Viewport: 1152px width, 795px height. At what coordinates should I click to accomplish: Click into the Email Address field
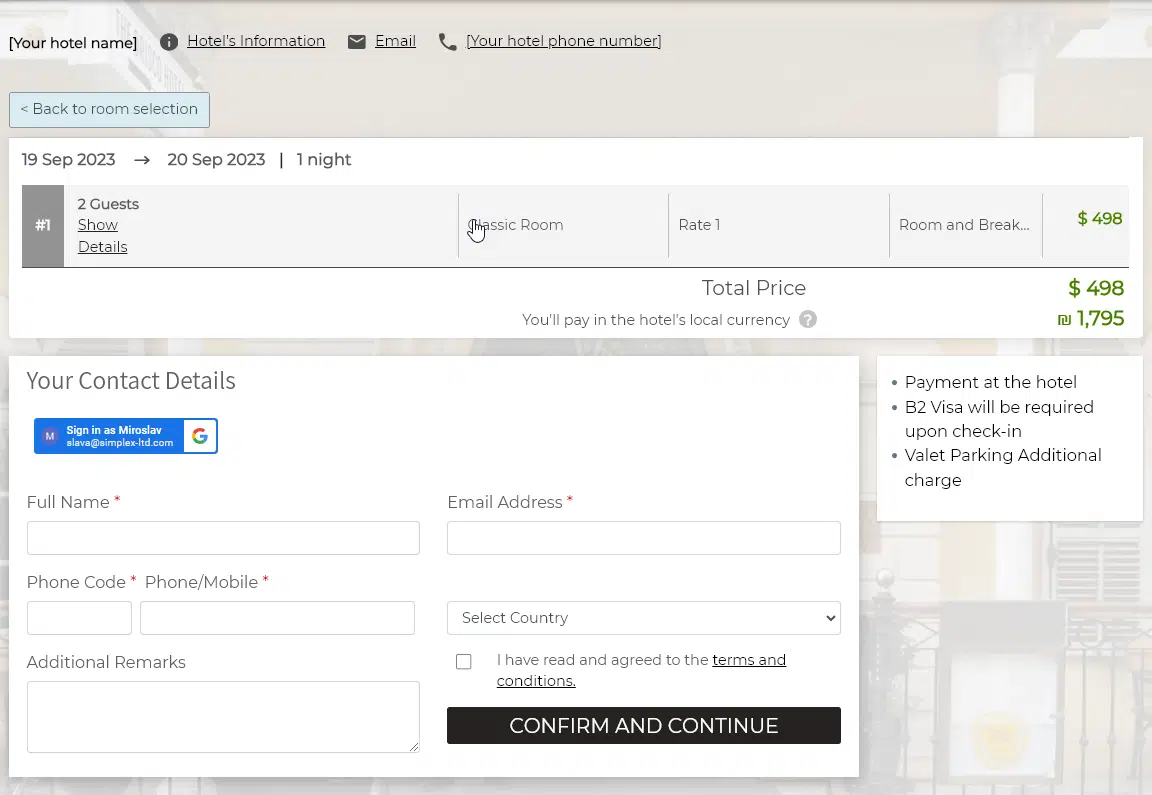[643, 538]
